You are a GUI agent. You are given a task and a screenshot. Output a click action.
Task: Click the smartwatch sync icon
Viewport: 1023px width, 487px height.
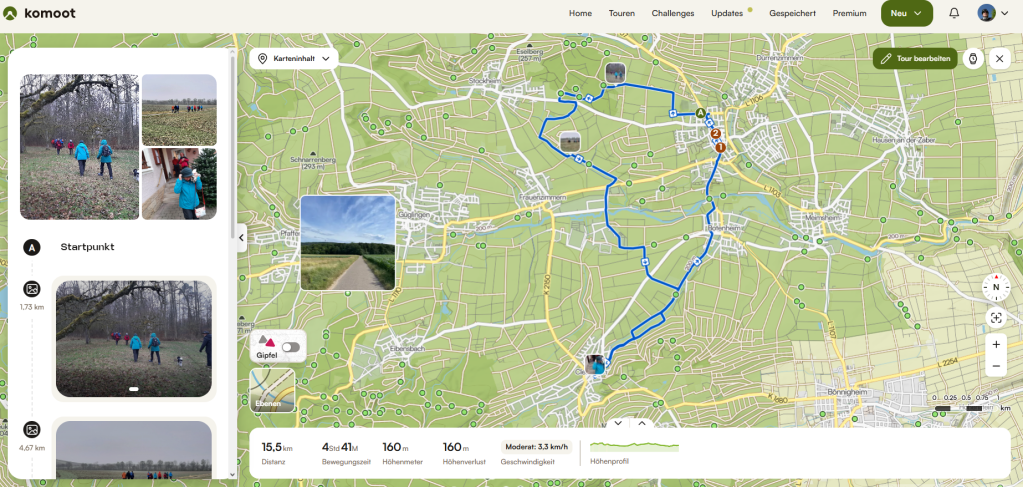tap(973, 58)
